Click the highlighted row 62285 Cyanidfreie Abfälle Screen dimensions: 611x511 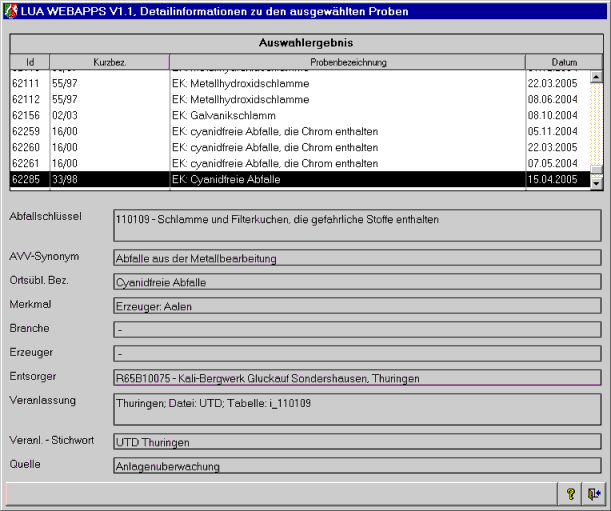tap(300, 179)
